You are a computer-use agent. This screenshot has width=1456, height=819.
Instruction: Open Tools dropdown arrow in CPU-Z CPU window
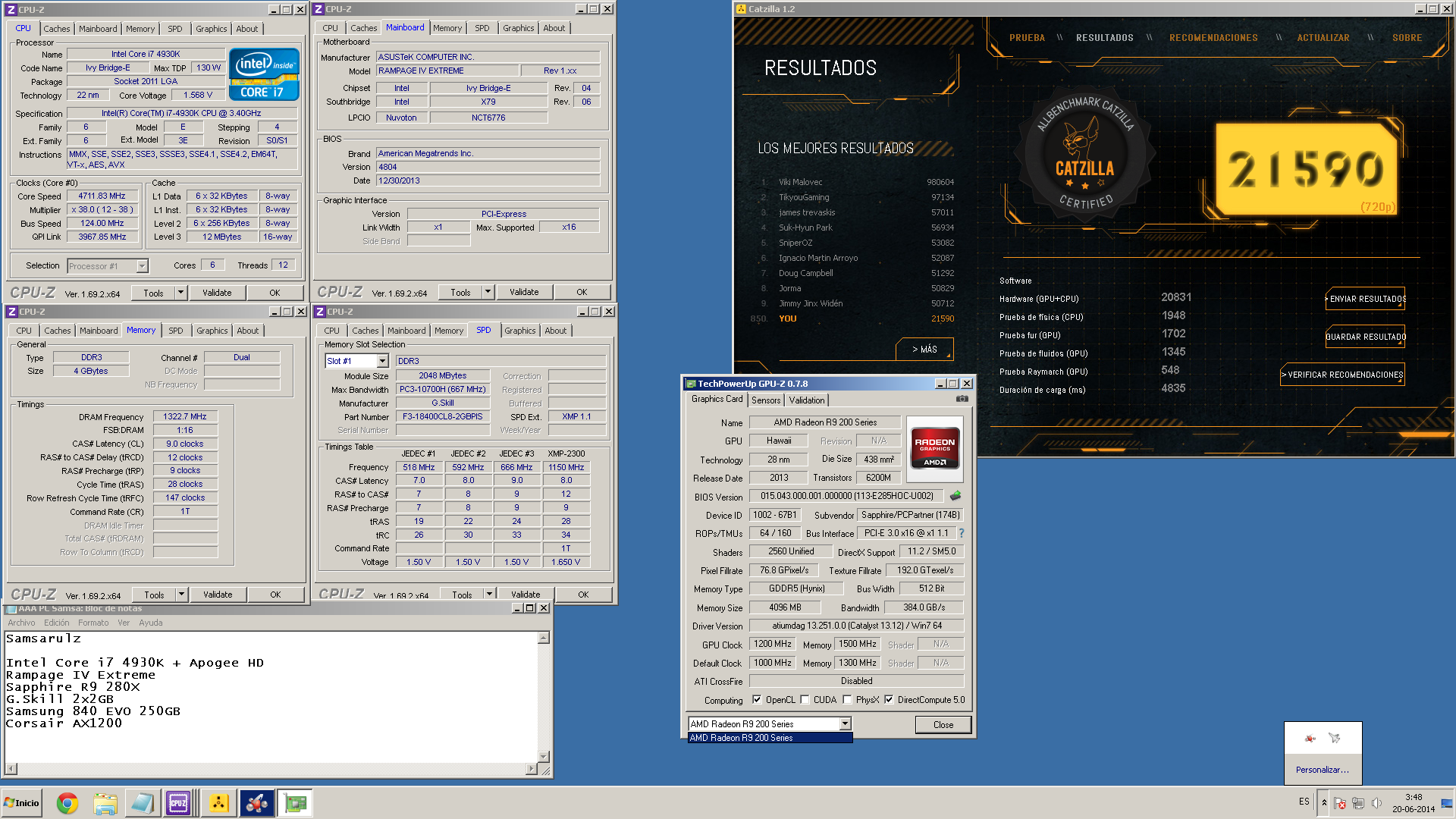[180, 293]
